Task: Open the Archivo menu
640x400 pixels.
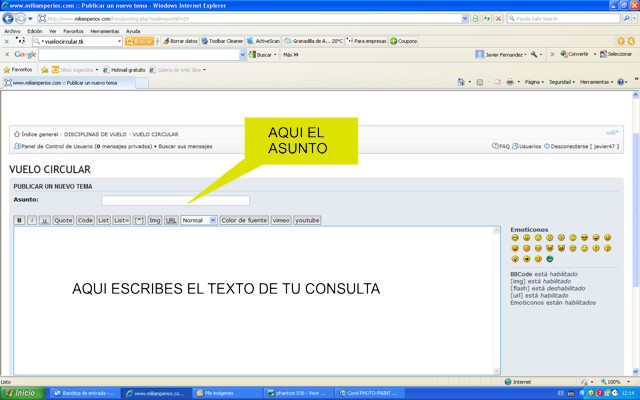Action: tap(12, 31)
